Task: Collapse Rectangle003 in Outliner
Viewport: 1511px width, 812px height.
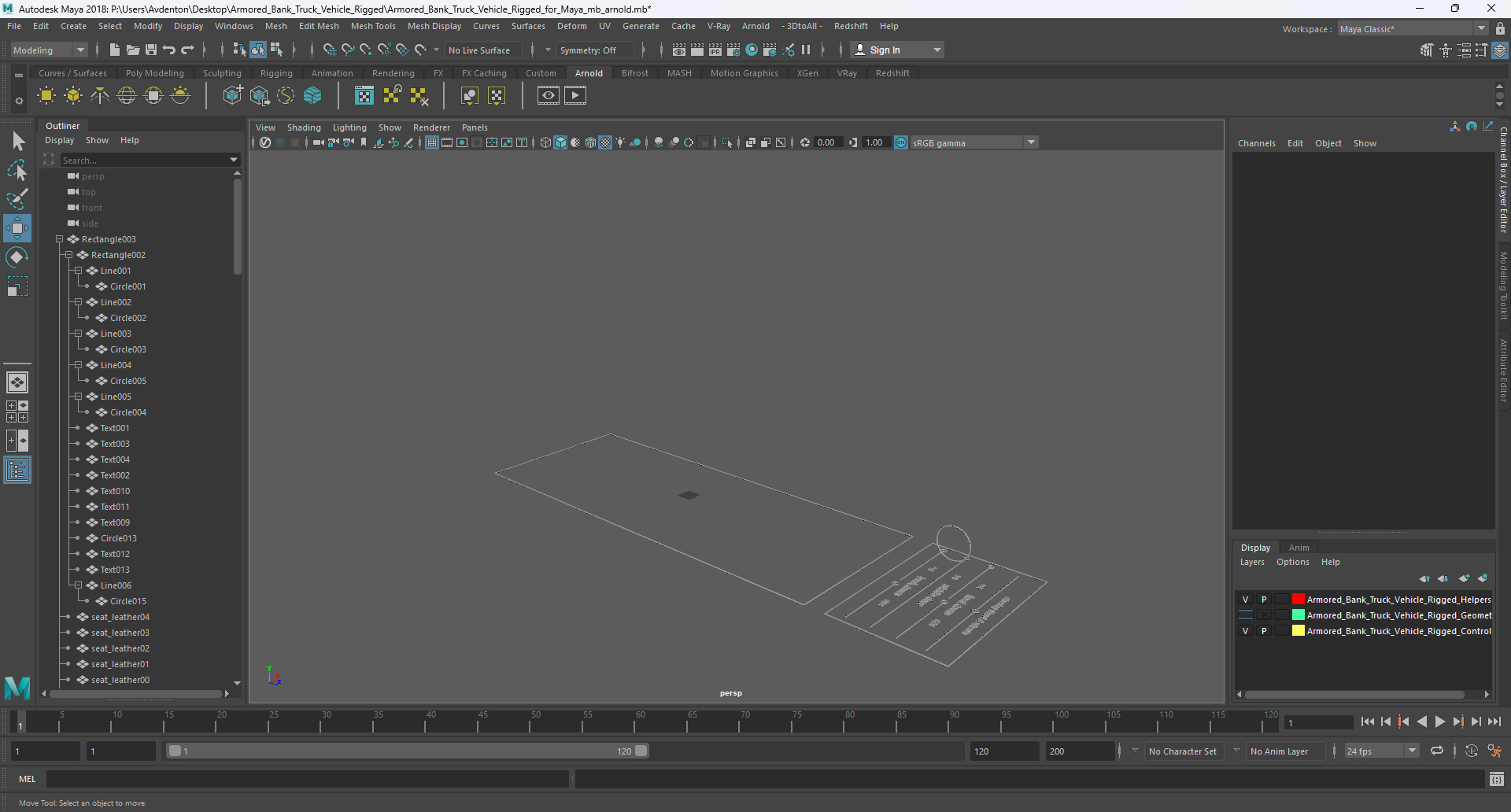Action: [59, 239]
